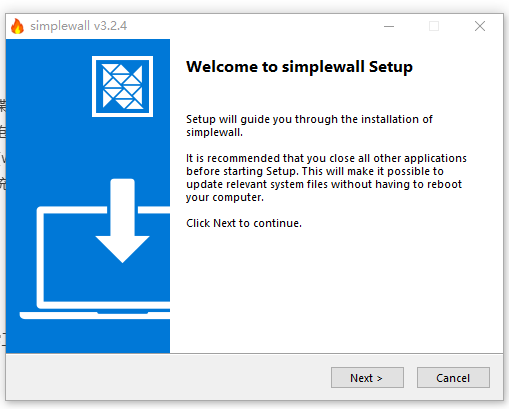This screenshot has height=409, width=509.
Task: Click the simplewall flame icon in title bar
Action: pyautogui.click(x=17, y=26)
